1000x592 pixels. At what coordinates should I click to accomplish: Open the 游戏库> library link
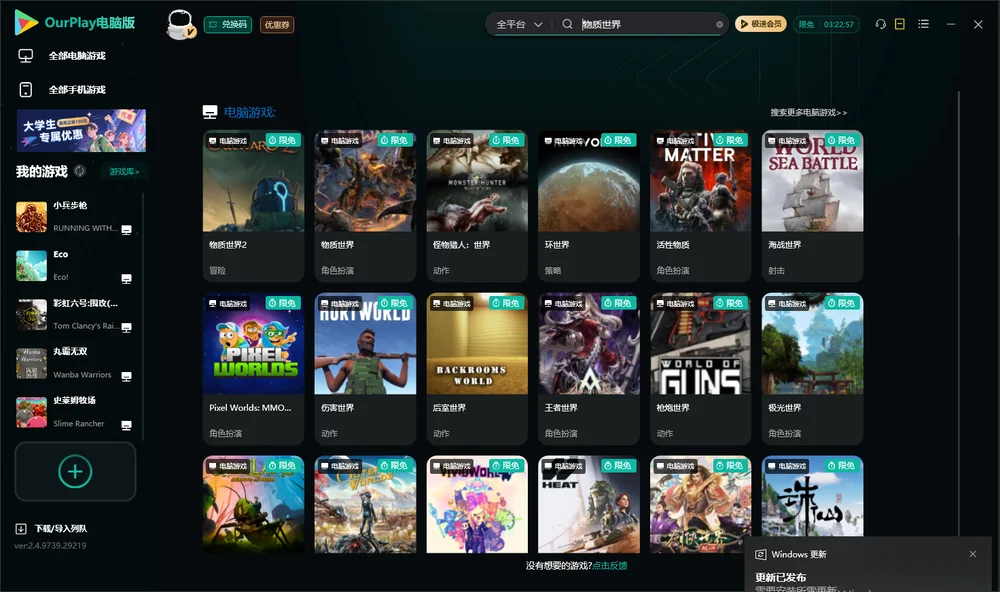click(124, 172)
